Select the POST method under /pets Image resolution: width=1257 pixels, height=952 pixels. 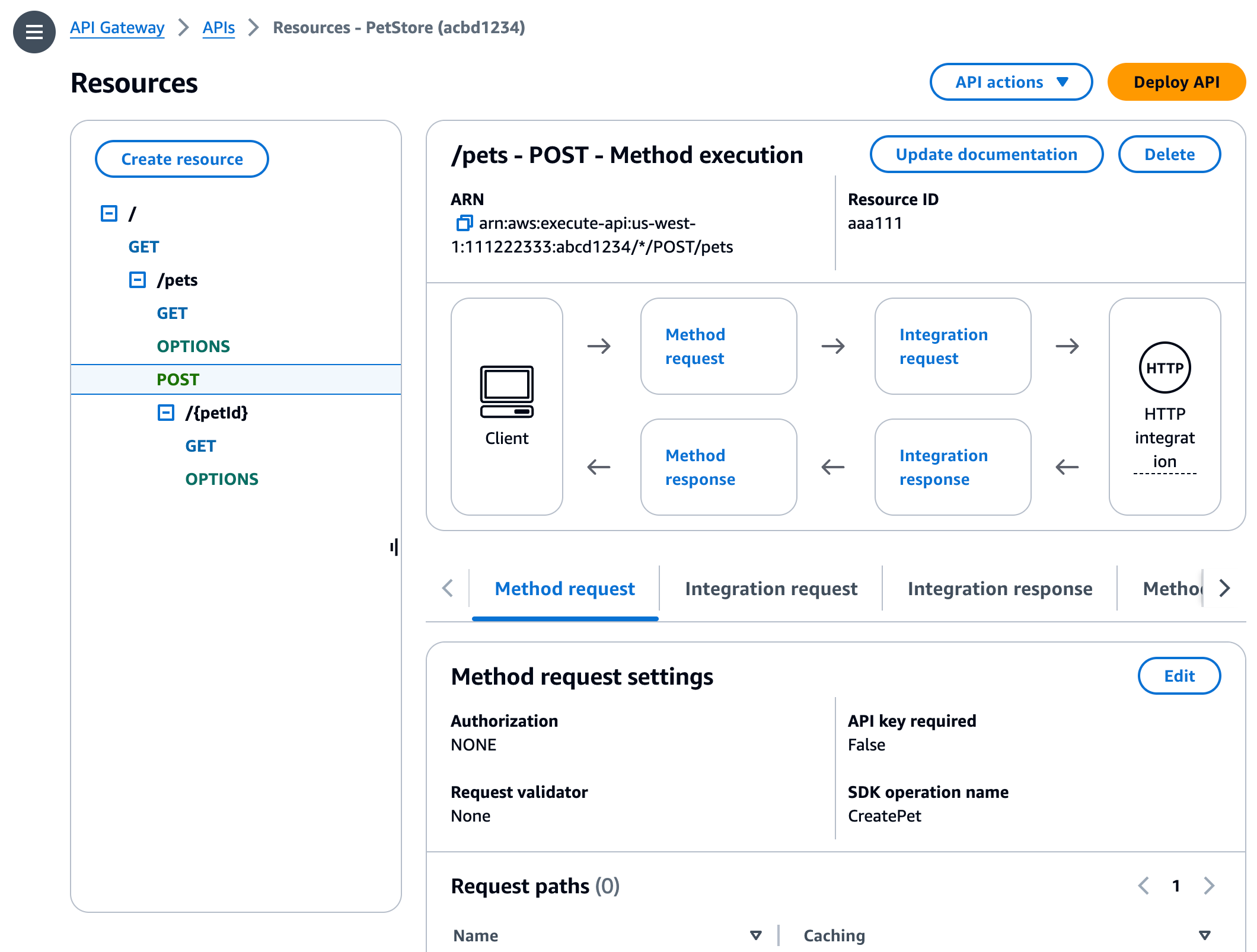pos(178,379)
